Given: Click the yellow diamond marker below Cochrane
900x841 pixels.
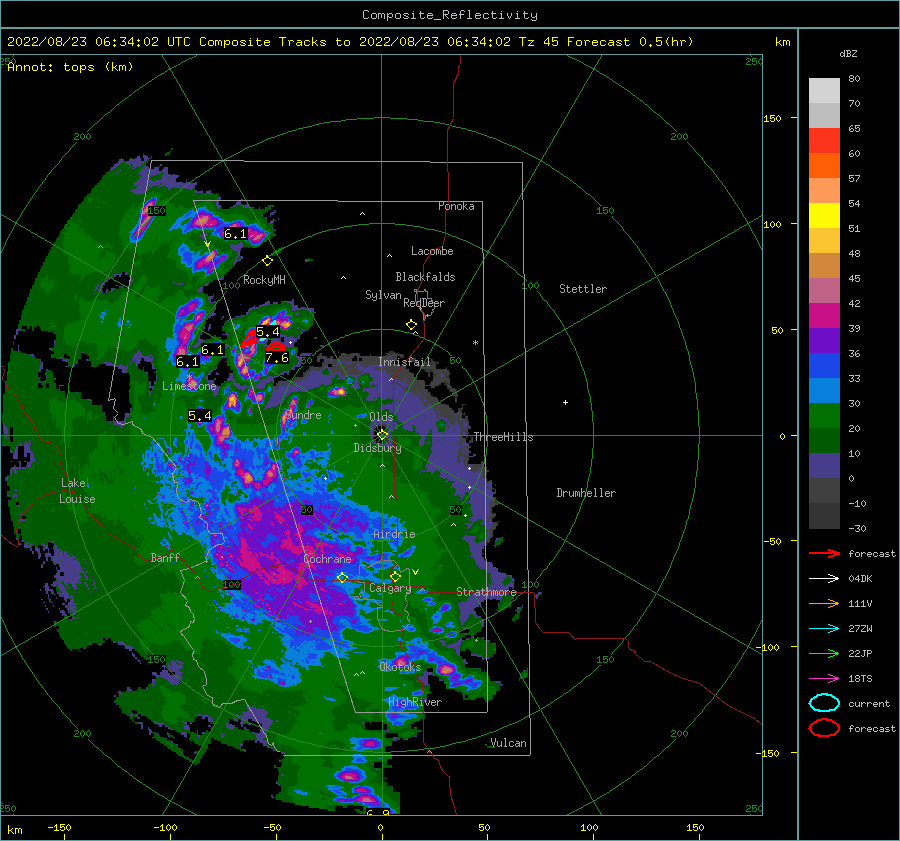Looking at the screenshot, I should 343,578.
